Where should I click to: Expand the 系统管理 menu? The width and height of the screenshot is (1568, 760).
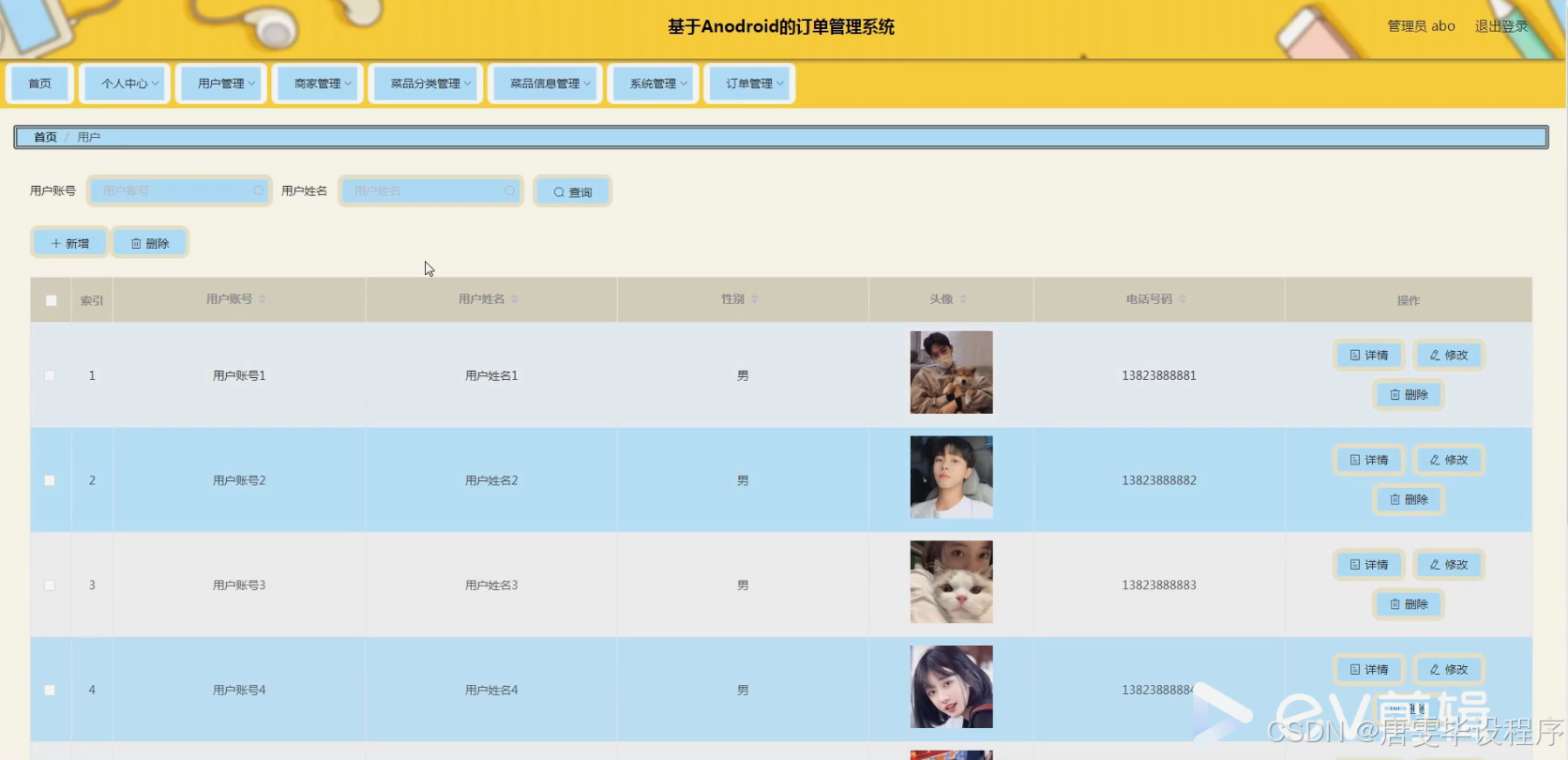653,84
